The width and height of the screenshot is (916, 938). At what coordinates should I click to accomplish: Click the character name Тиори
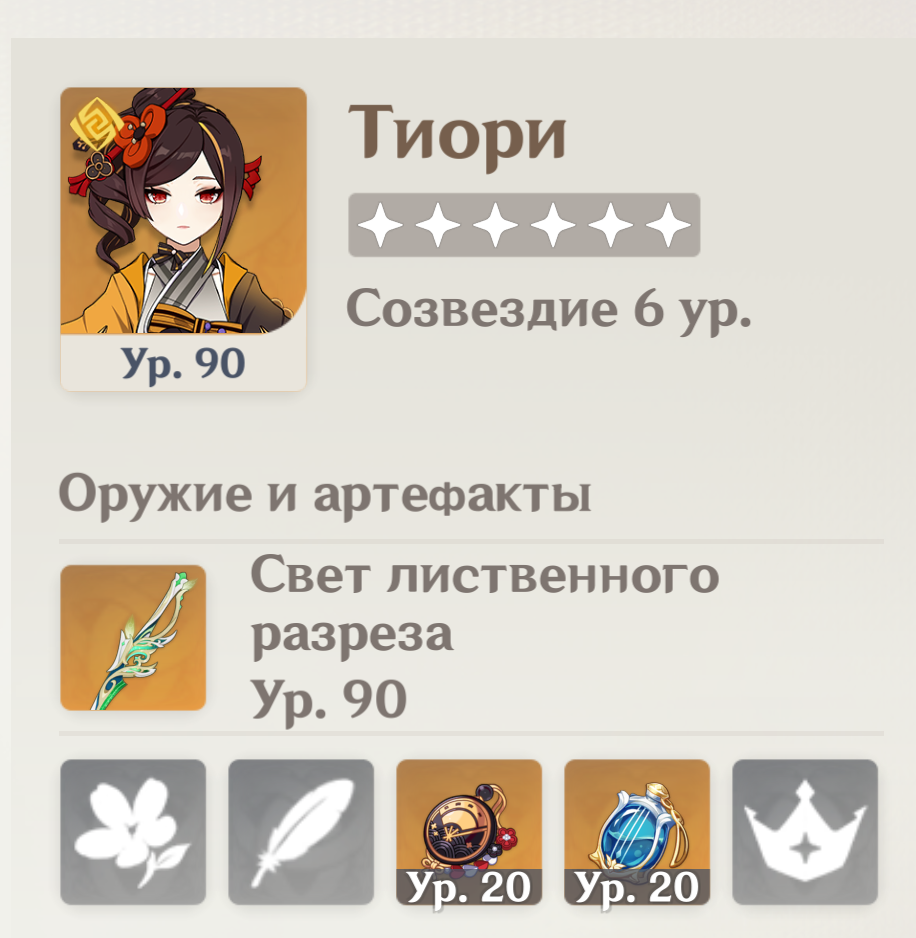457,135
